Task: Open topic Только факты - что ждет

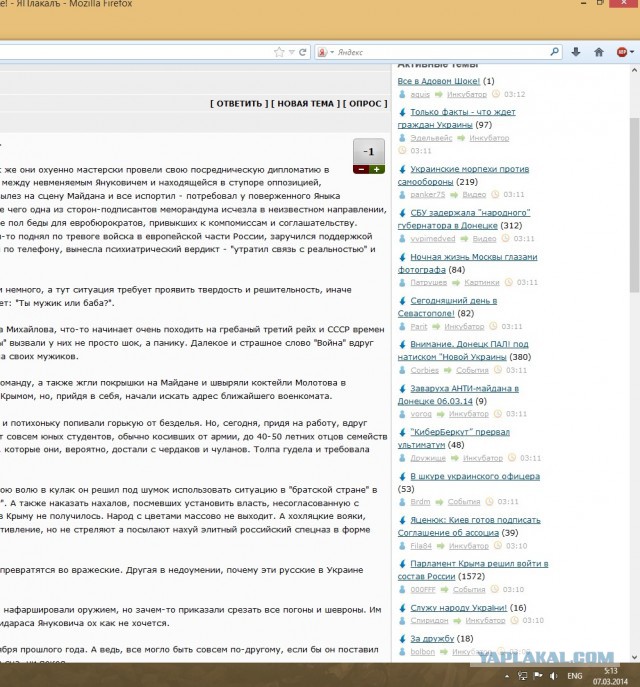Action: [x=463, y=112]
